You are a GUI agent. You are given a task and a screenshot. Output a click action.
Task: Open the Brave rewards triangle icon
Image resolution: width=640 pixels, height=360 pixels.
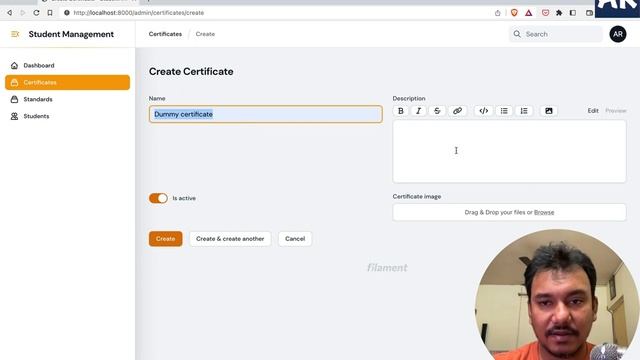[x=529, y=13]
